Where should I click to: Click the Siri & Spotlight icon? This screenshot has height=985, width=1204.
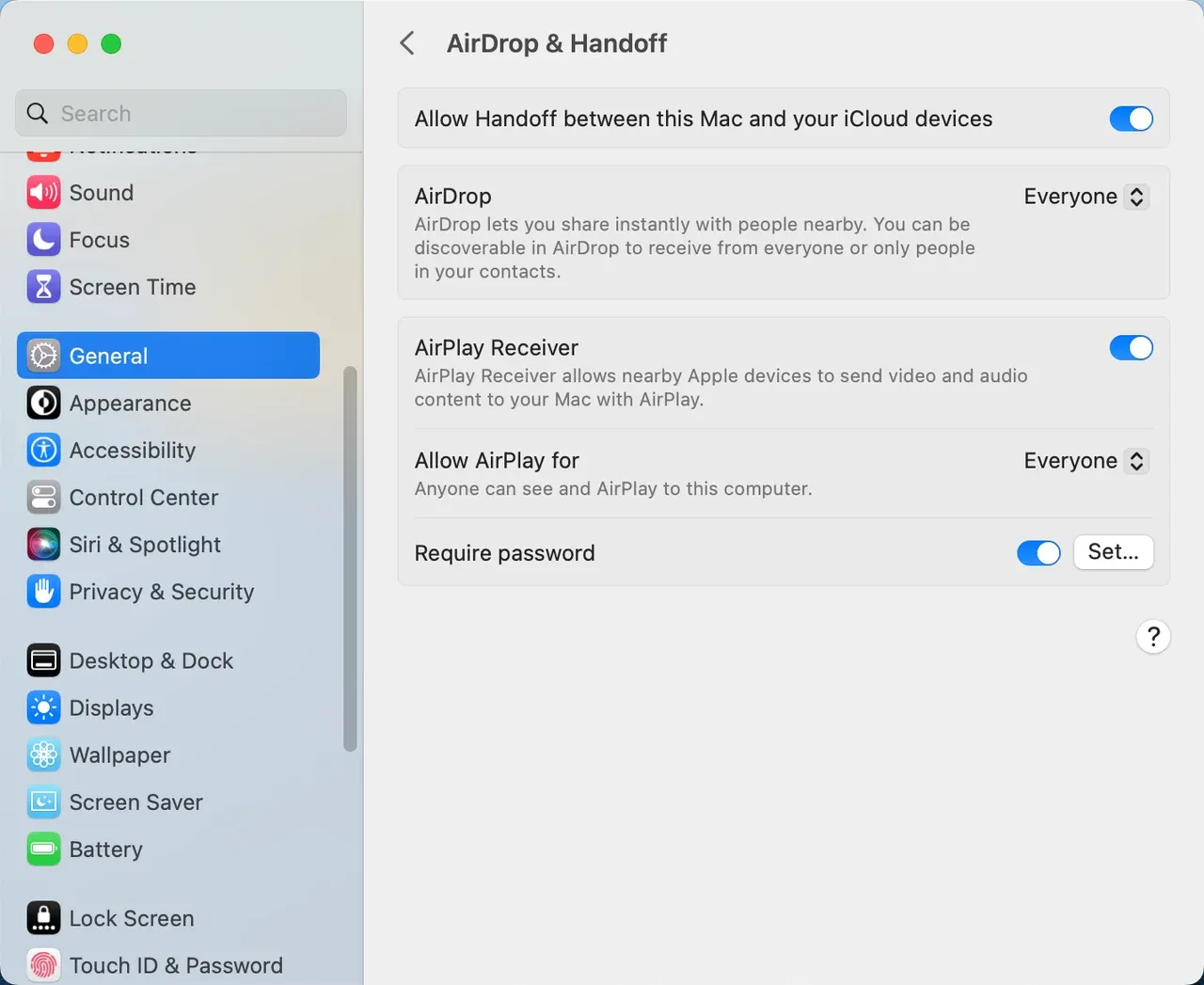[x=43, y=544]
